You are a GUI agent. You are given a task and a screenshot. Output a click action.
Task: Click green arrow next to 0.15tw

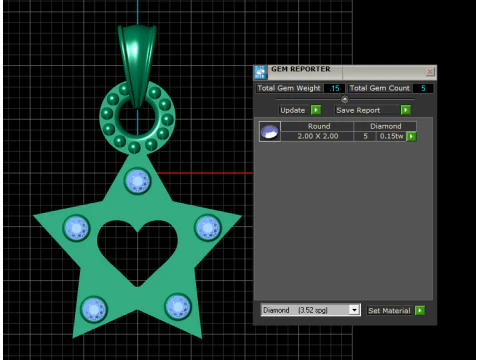pyautogui.click(x=411, y=136)
